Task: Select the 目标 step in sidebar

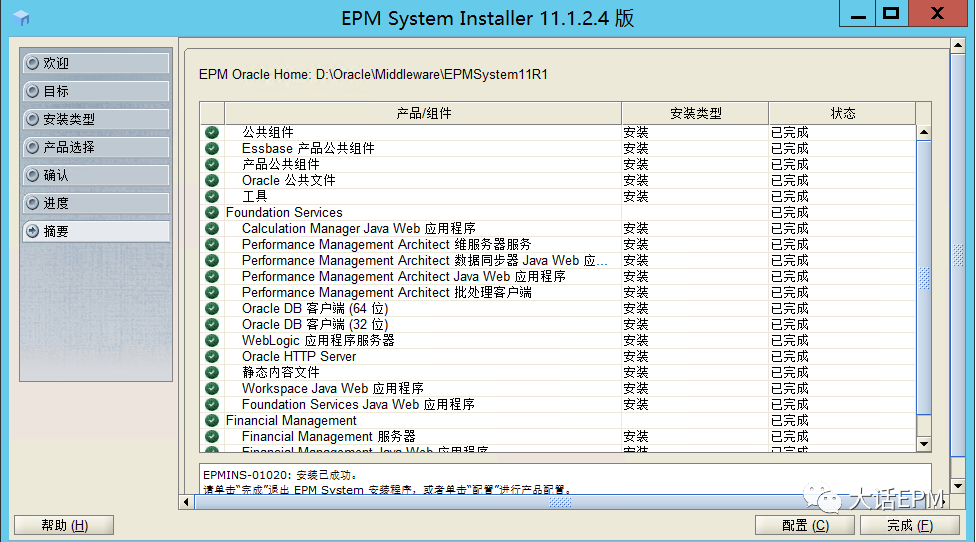Action: coord(96,91)
